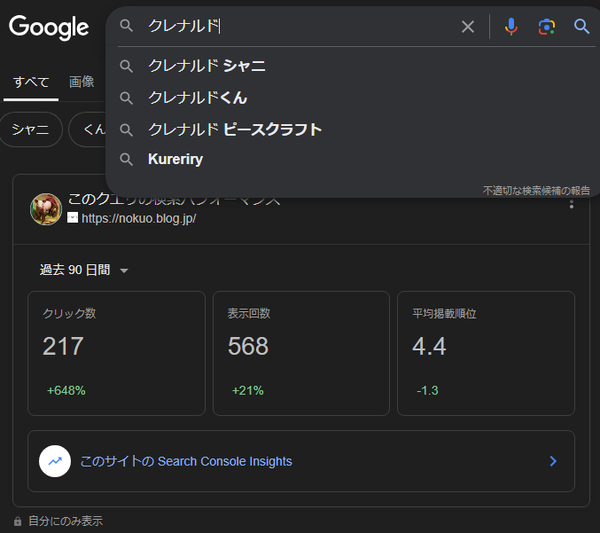Click the trending chart Insights icon
This screenshot has height=533, width=600.
[x=55, y=461]
